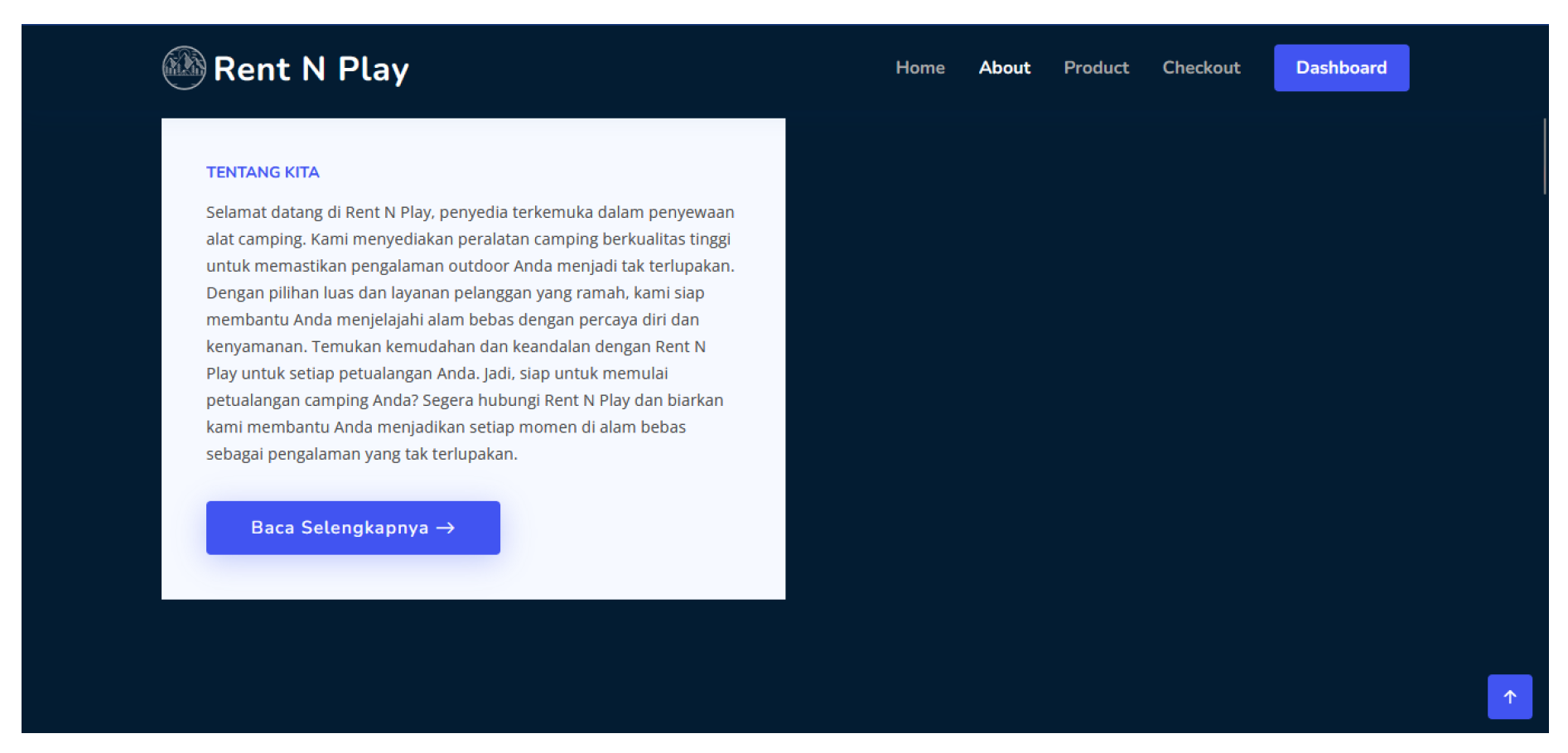Click the paragraph describing camping rentals
This screenshot has height=753, width=1568.
[470, 331]
